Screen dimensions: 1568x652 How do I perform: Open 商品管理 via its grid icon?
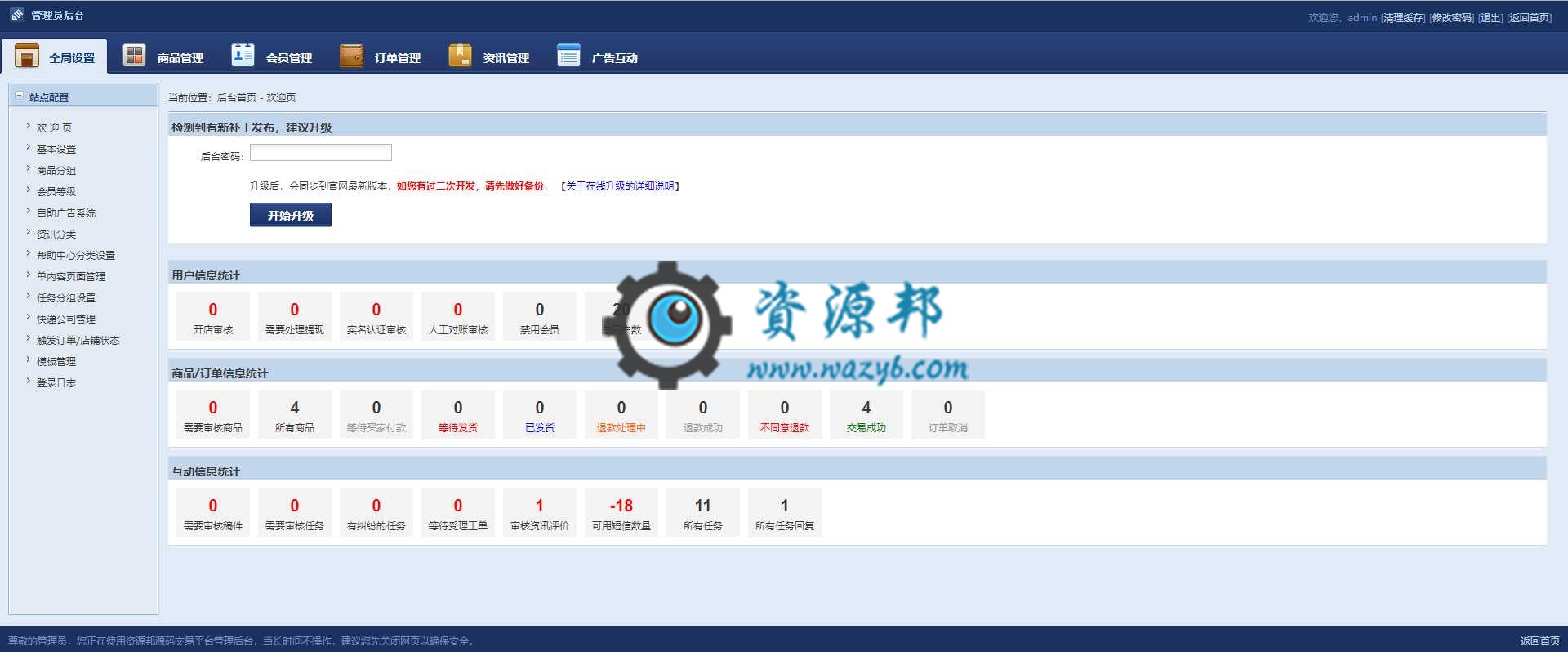(x=134, y=55)
